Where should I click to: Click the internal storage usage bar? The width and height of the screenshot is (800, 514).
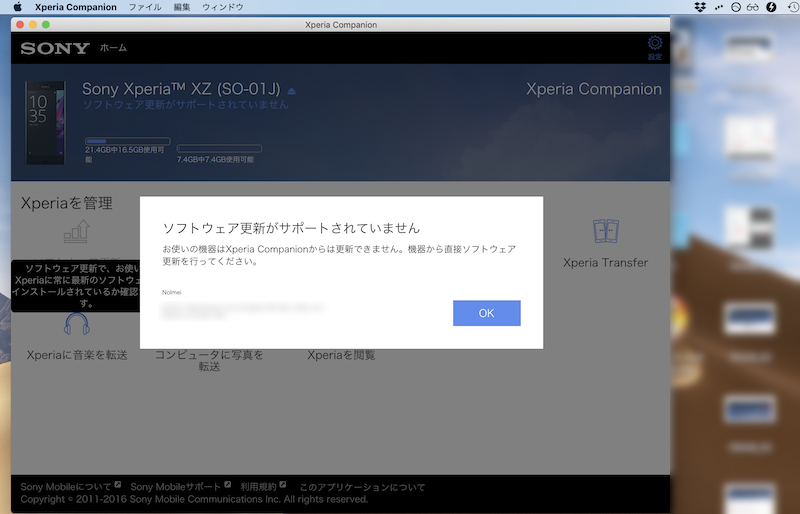pos(127,142)
